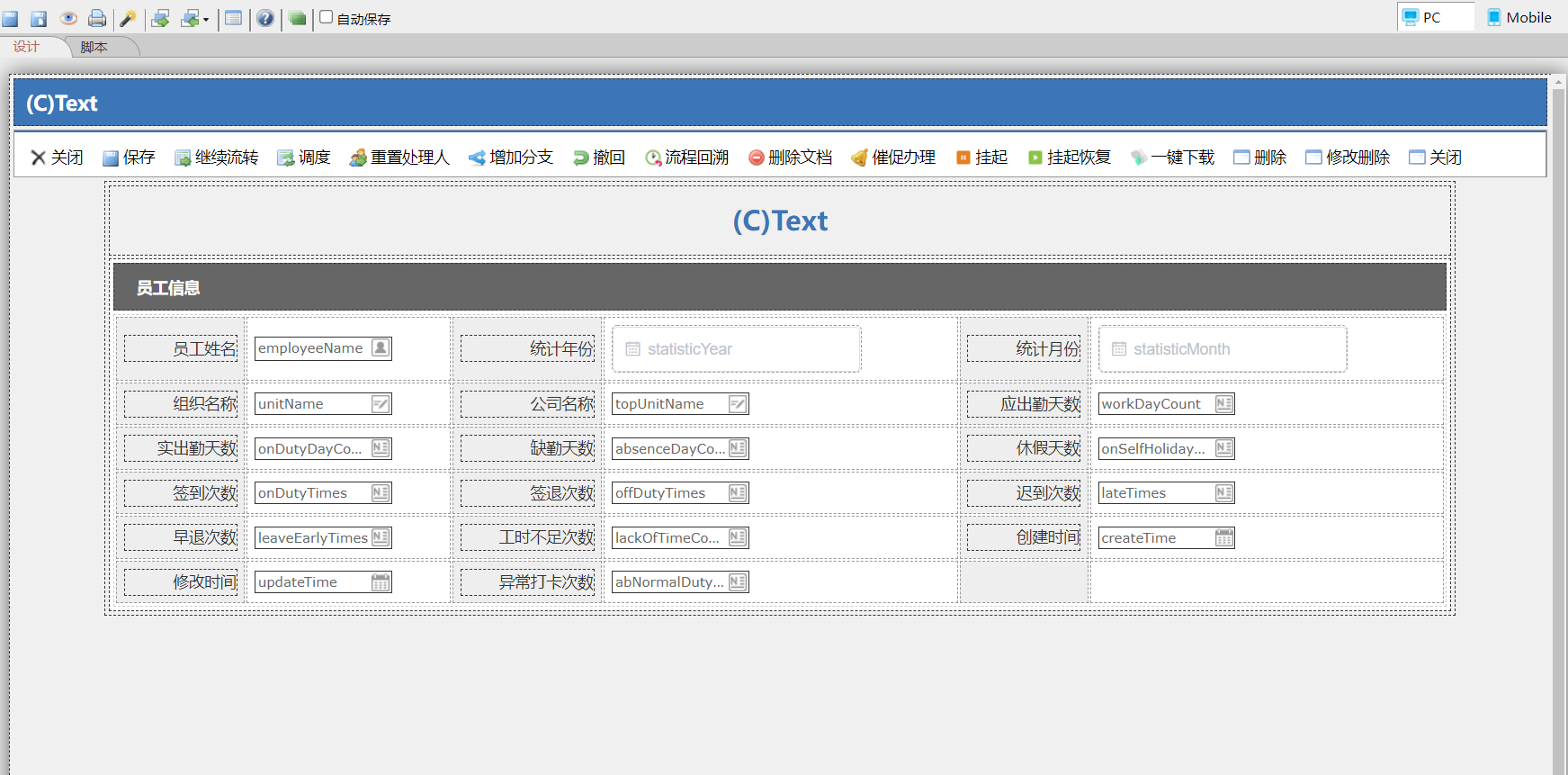
Task: Select the centered (C)Text form title
Action: pos(780,221)
